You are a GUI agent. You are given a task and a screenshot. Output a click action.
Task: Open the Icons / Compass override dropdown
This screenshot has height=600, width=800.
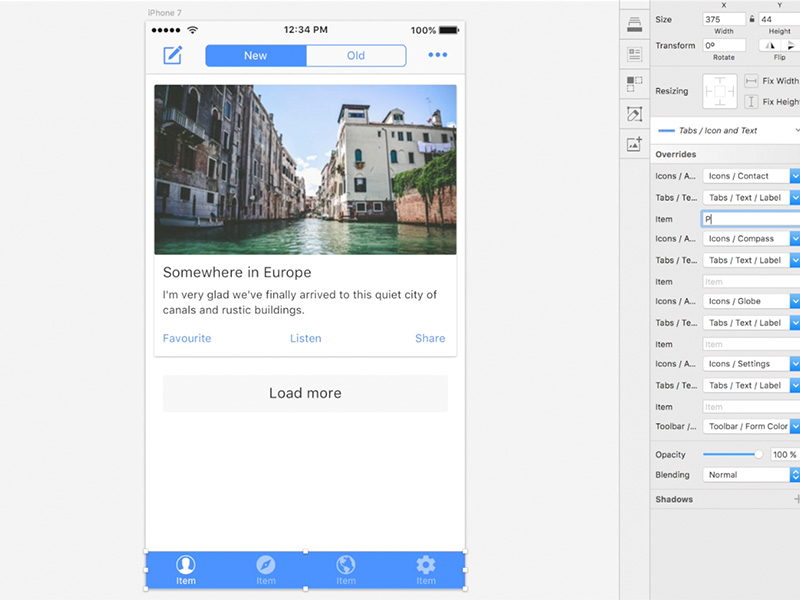click(x=751, y=239)
